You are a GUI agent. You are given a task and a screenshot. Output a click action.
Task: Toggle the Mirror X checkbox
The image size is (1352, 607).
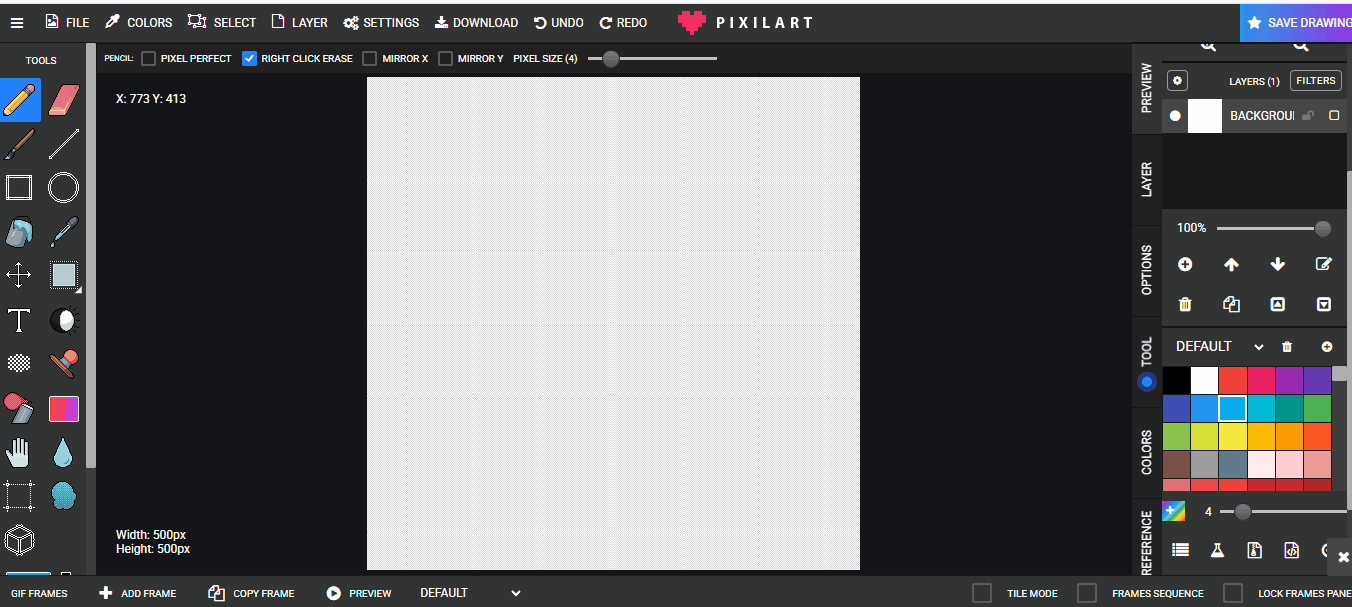(x=370, y=59)
